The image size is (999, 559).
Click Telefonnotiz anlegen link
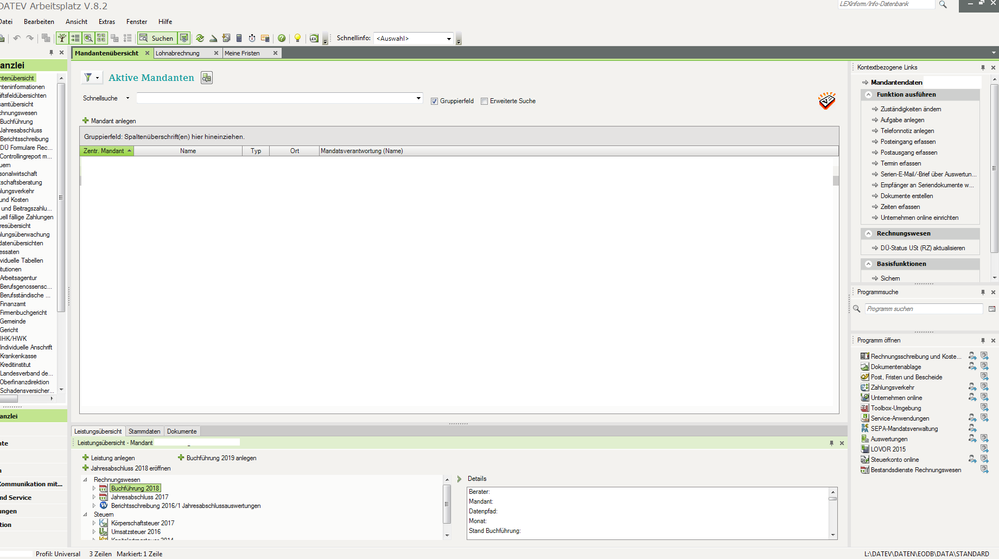pyautogui.click(x=907, y=131)
